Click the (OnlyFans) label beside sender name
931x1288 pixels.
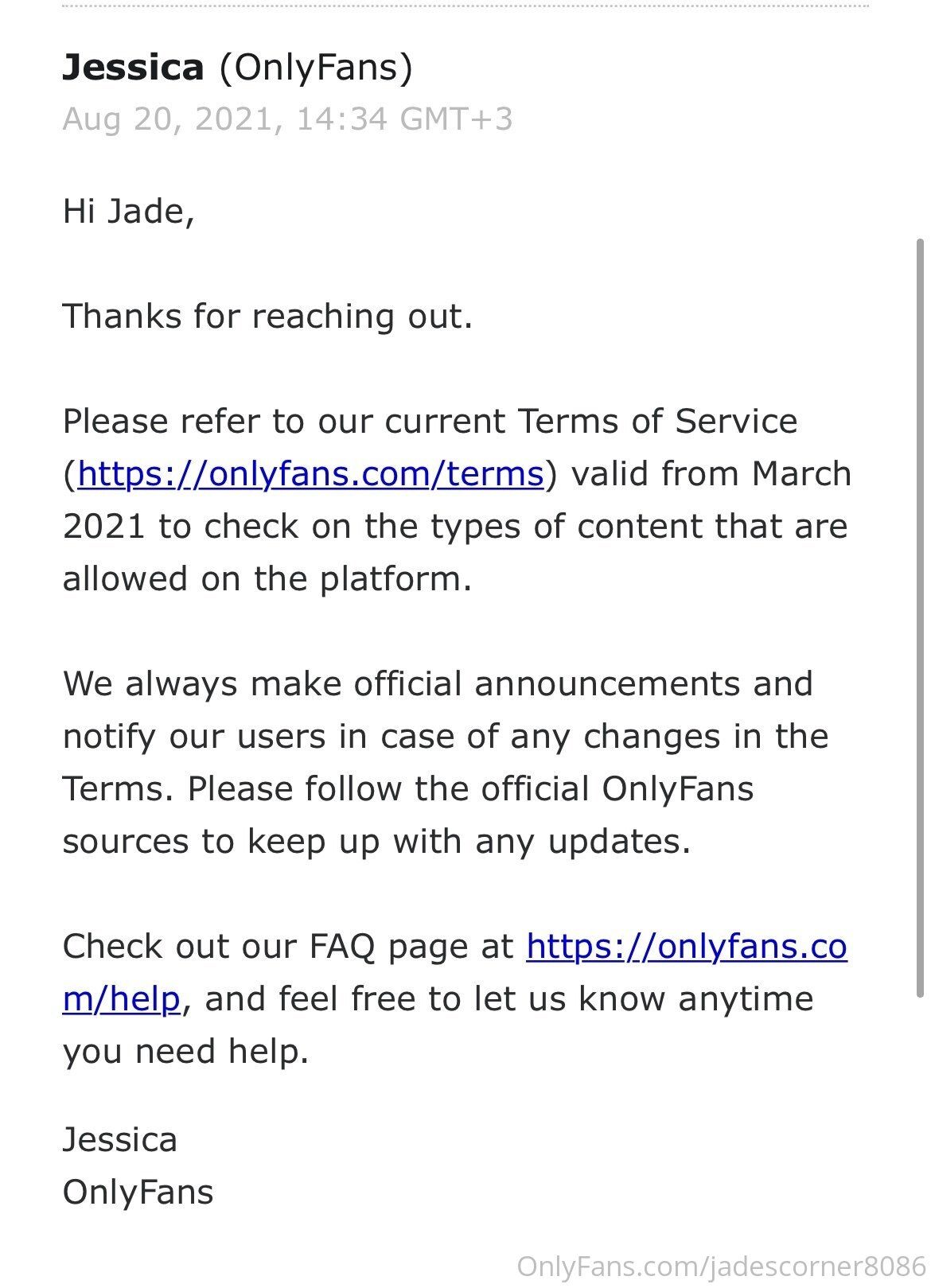(x=316, y=67)
